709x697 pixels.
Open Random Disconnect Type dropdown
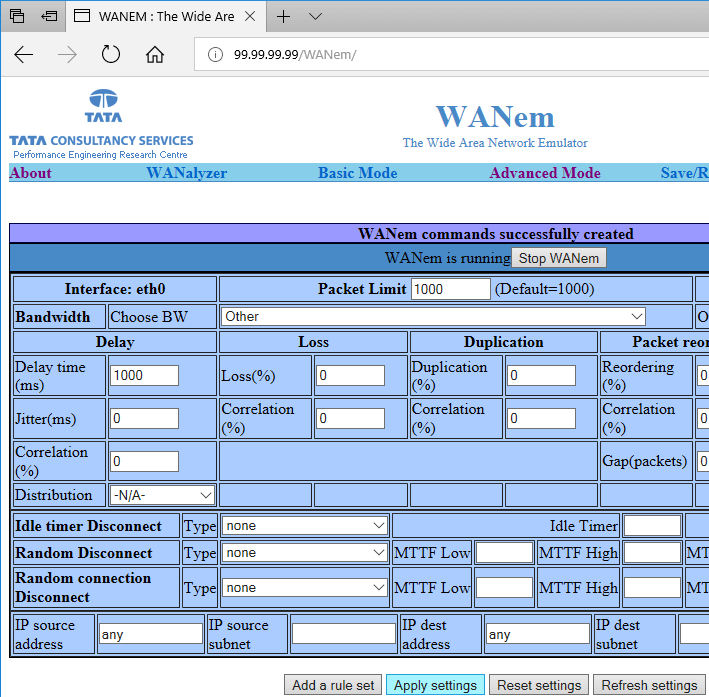[x=305, y=553]
